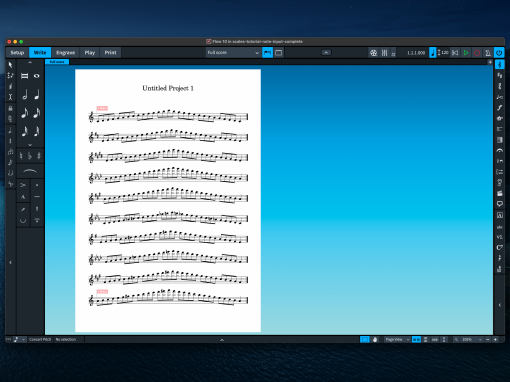Viewport: 510px width, 382px height.
Task: Add a slur from the notes panel
Action: [x=30, y=171]
